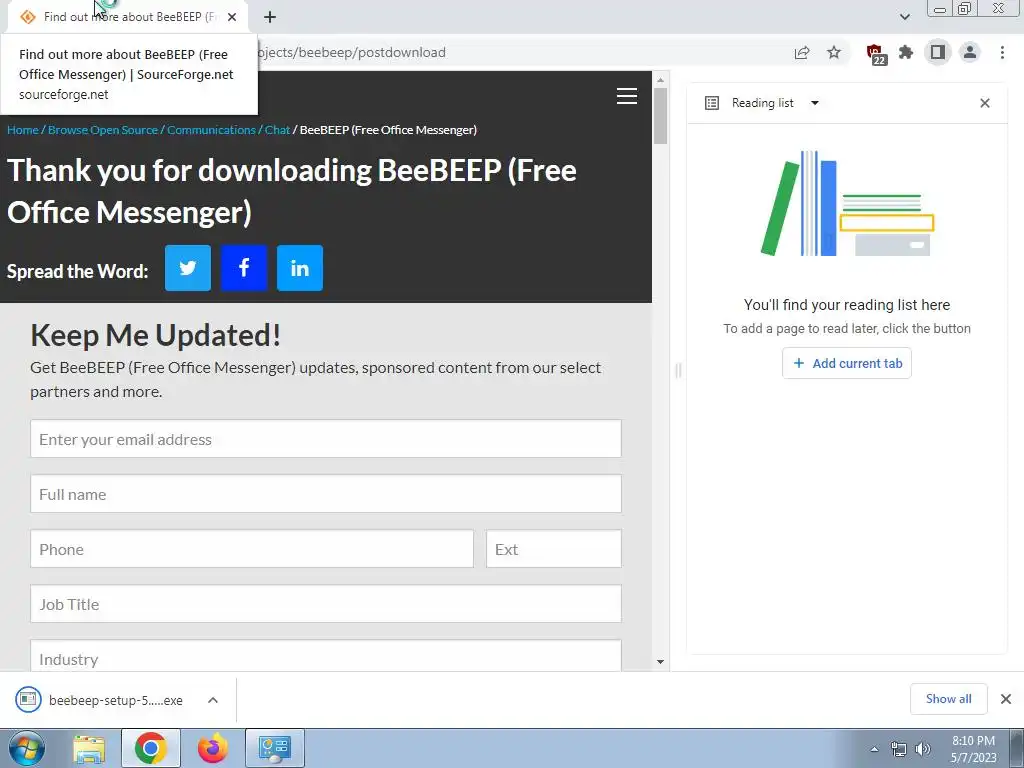Click the Reading list panel icon

tap(712, 103)
